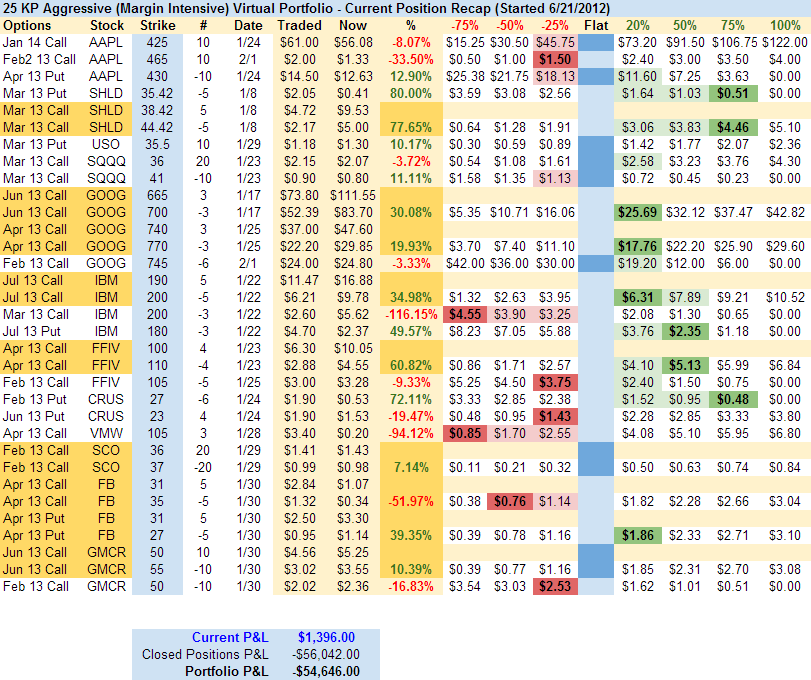Screen dimensions: 811x680
Task: Click the Flat column header
Action: [598, 24]
